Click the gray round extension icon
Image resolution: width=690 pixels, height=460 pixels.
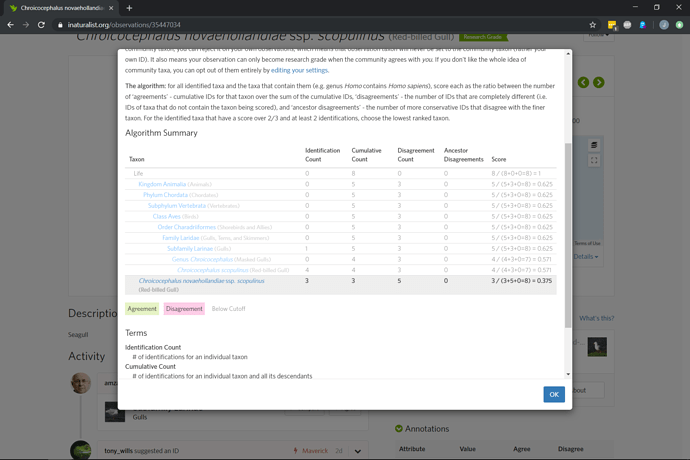coord(628,25)
